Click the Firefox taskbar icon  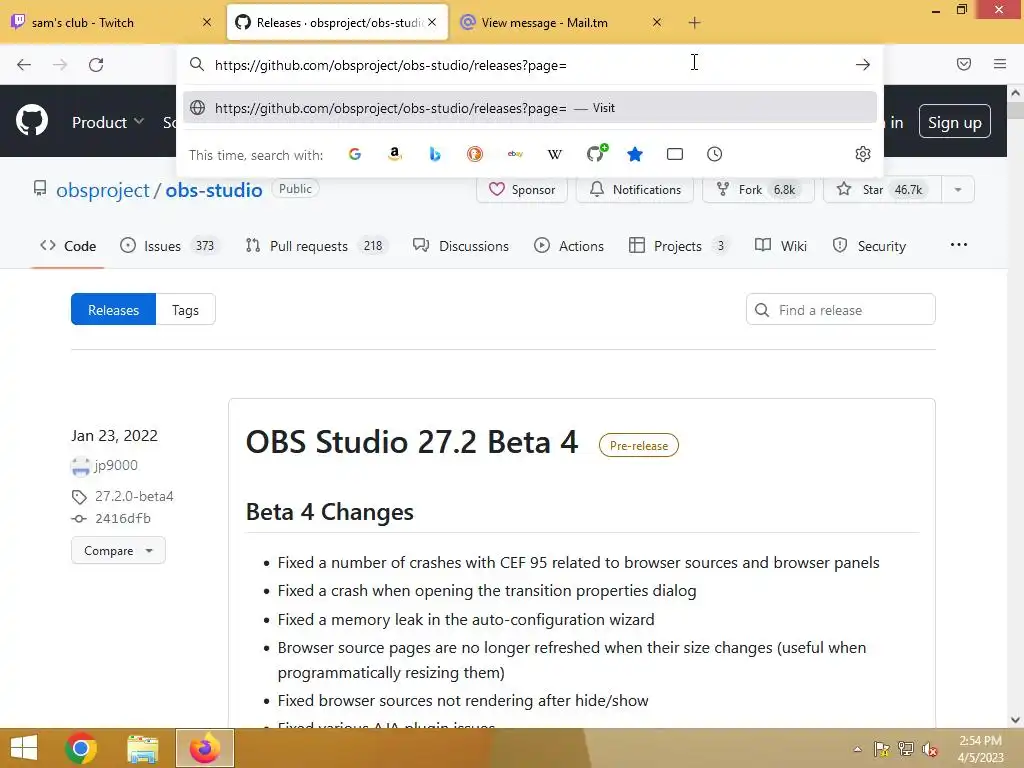[204, 748]
